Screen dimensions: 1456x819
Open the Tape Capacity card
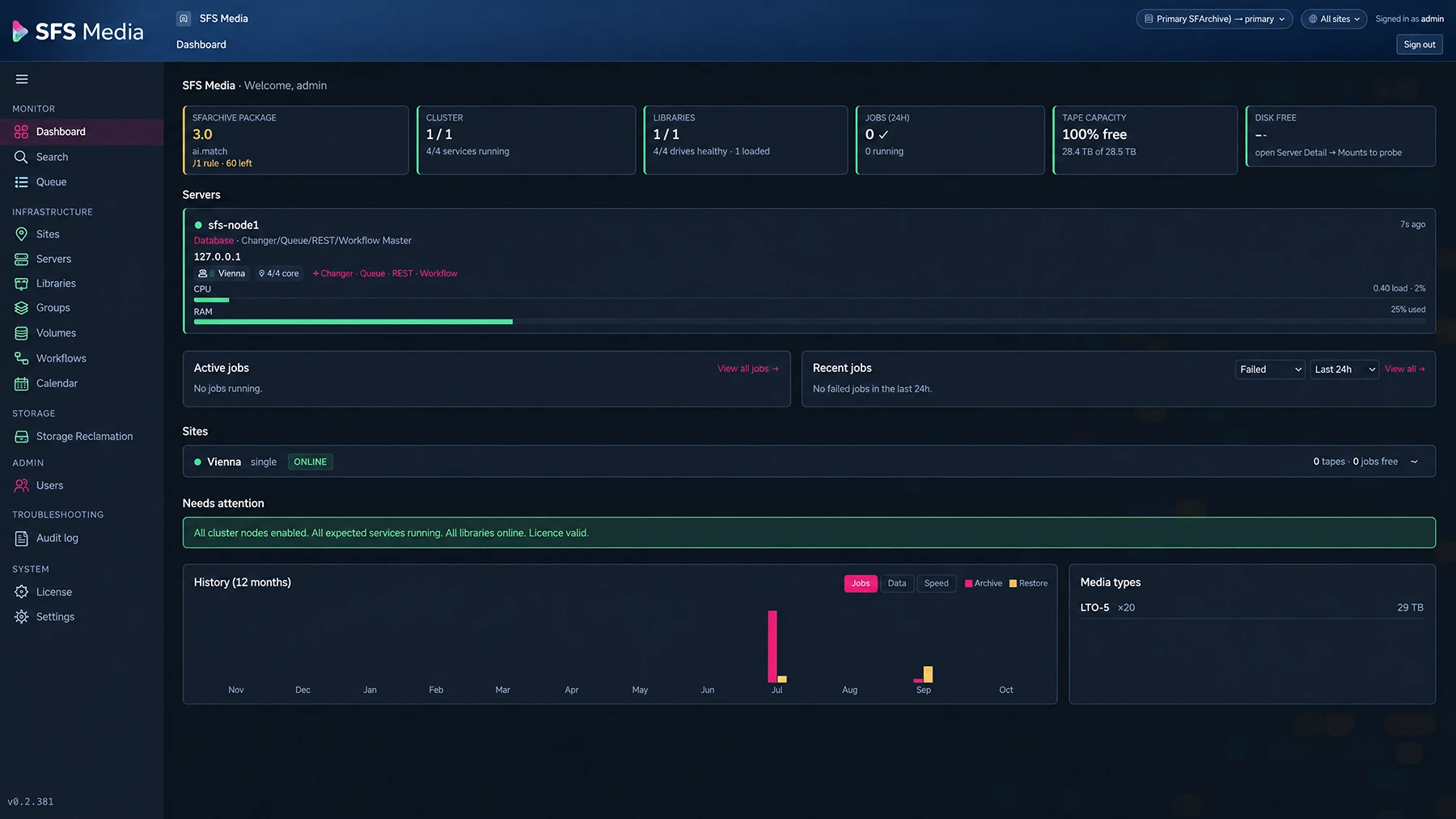pos(1145,140)
